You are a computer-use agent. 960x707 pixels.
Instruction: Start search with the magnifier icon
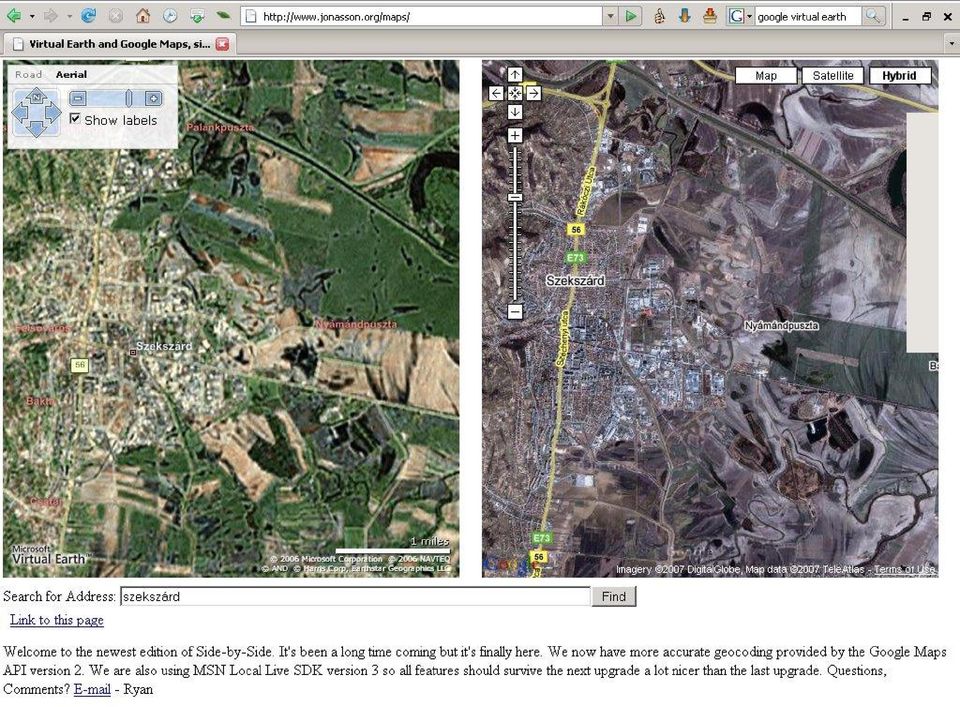pyautogui.click(x=874, y=17)
